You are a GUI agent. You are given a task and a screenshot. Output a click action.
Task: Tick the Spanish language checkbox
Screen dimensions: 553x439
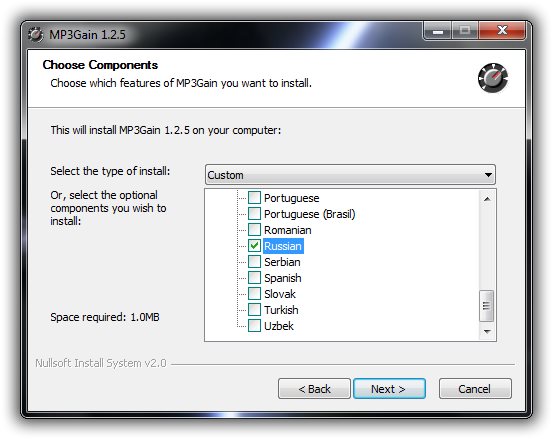coord(254,278)
